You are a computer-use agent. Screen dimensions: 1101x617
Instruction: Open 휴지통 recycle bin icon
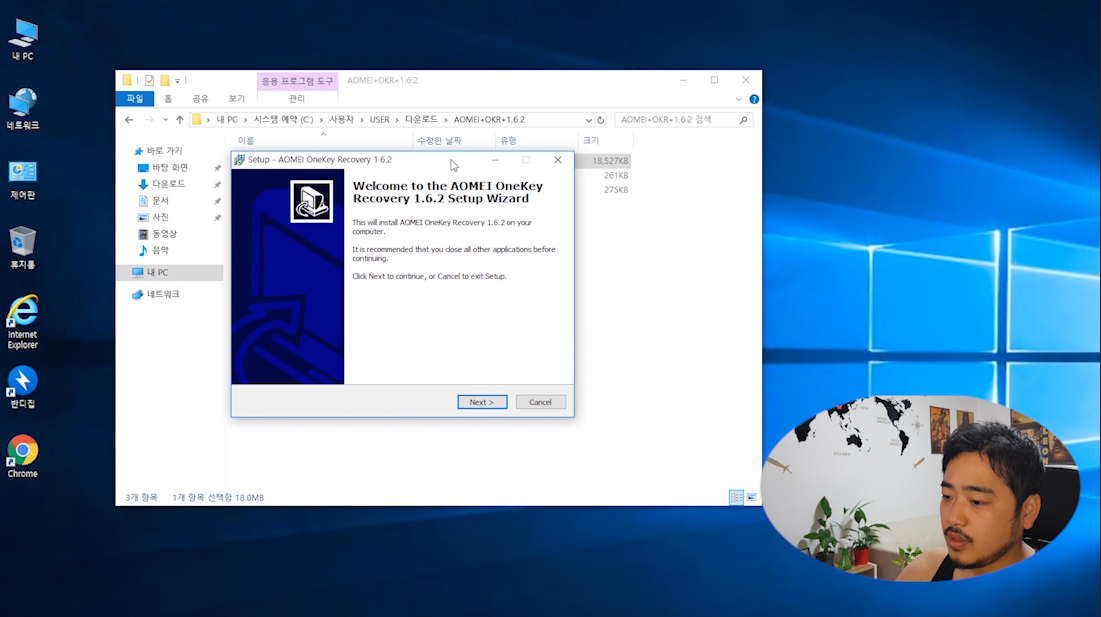(x=22, y=248)
